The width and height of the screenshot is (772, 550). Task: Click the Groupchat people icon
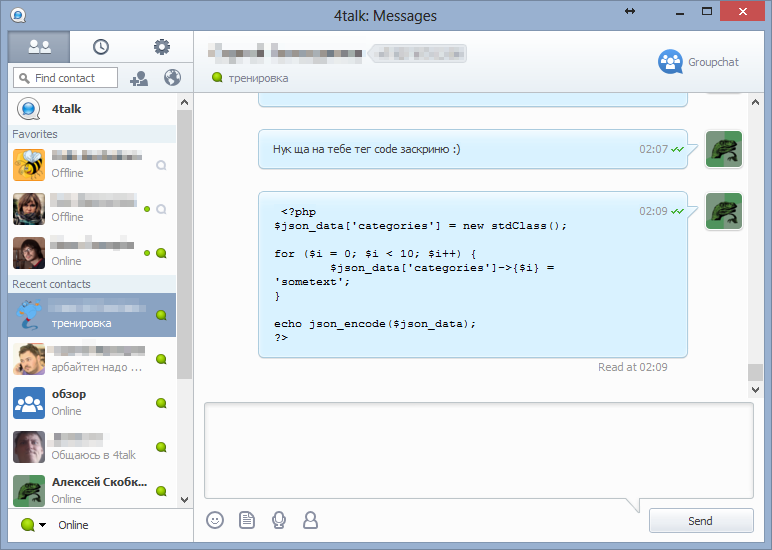coord(670,62)
